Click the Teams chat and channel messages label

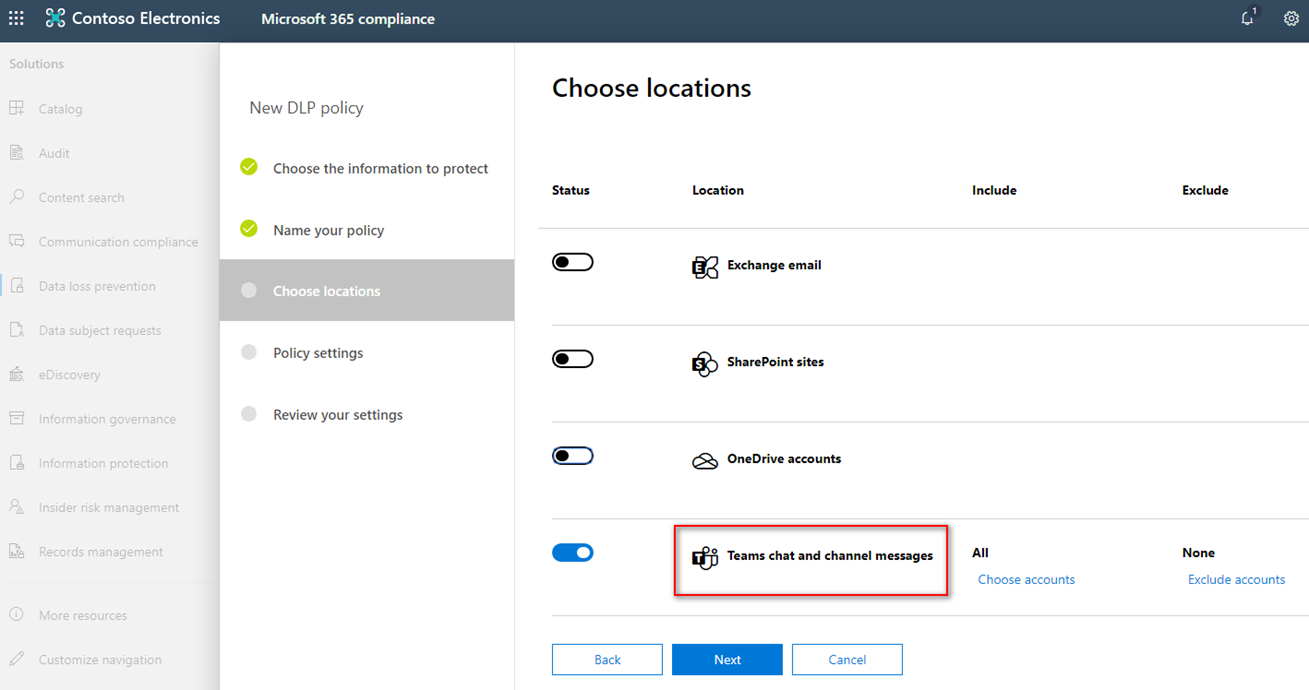click(x=830, y=555)
